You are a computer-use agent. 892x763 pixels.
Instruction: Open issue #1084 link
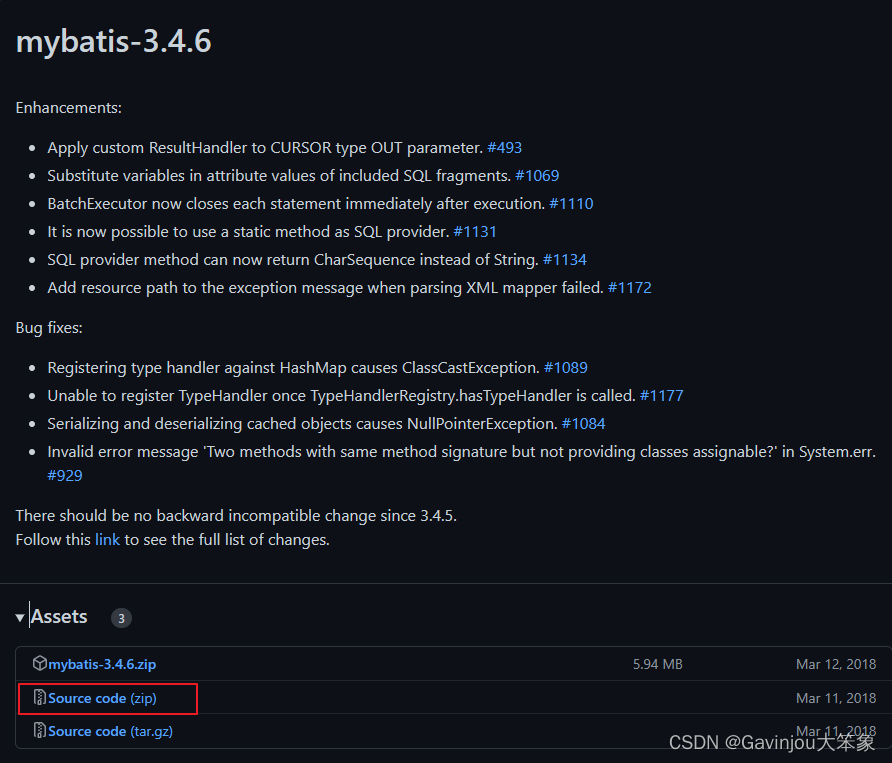[584, 424]
